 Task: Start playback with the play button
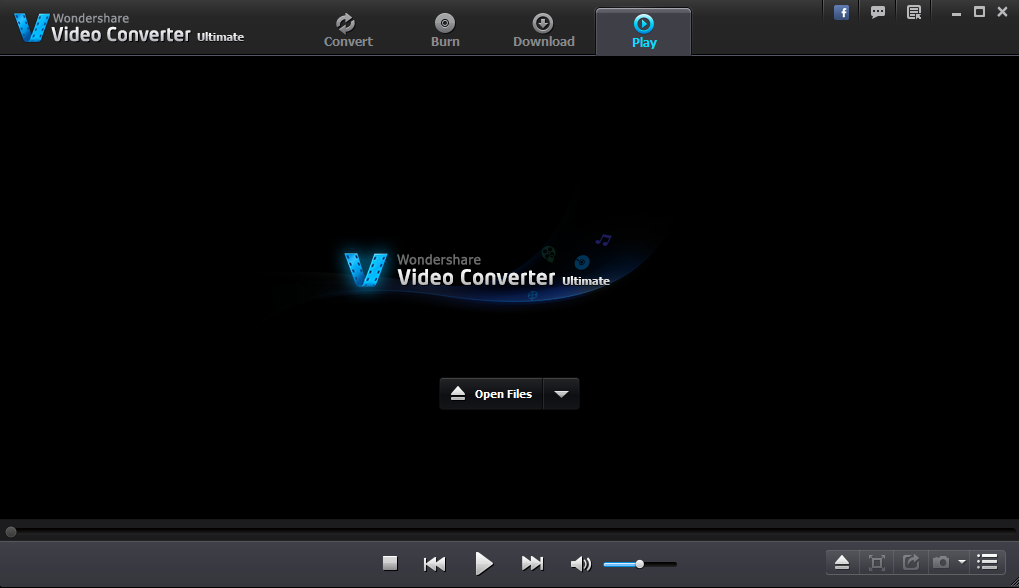pyautogui.click(x=484, y=563)
